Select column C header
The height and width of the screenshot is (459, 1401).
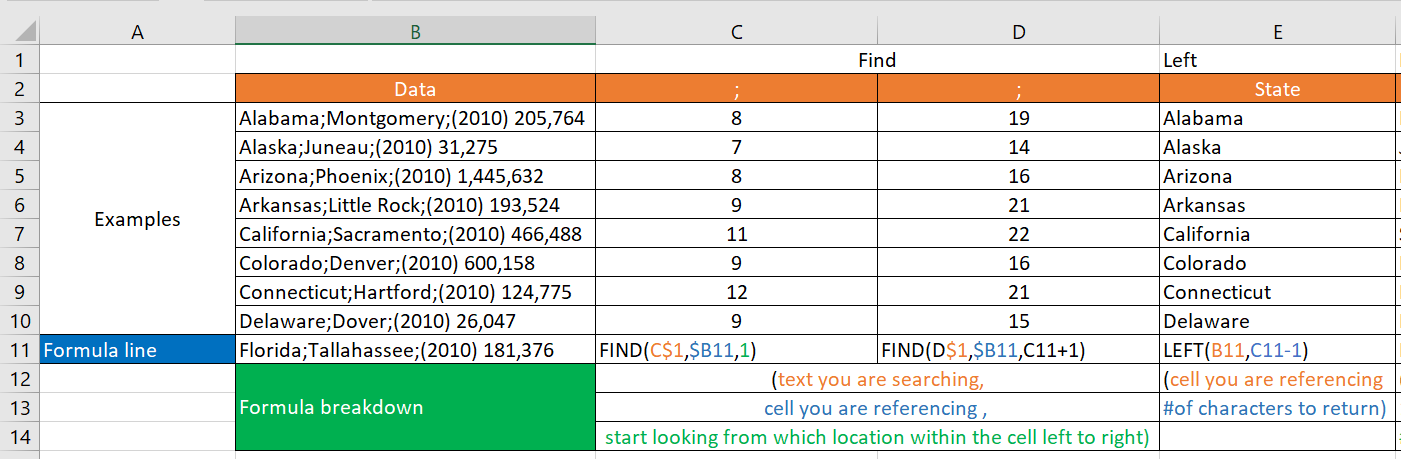coord(736,31)
